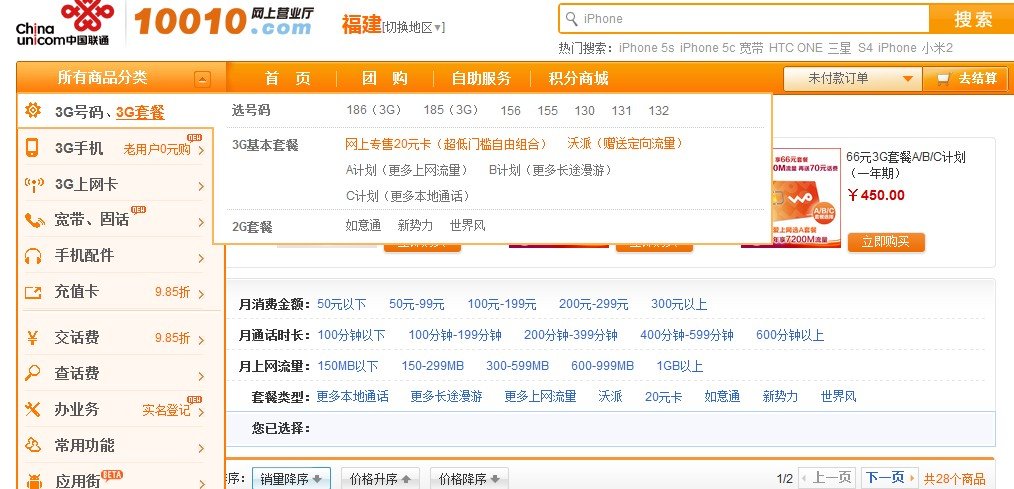1014x489 pixels.
Task: Open the 切换地区 region dropdown
Action: [x=413, y=27]
